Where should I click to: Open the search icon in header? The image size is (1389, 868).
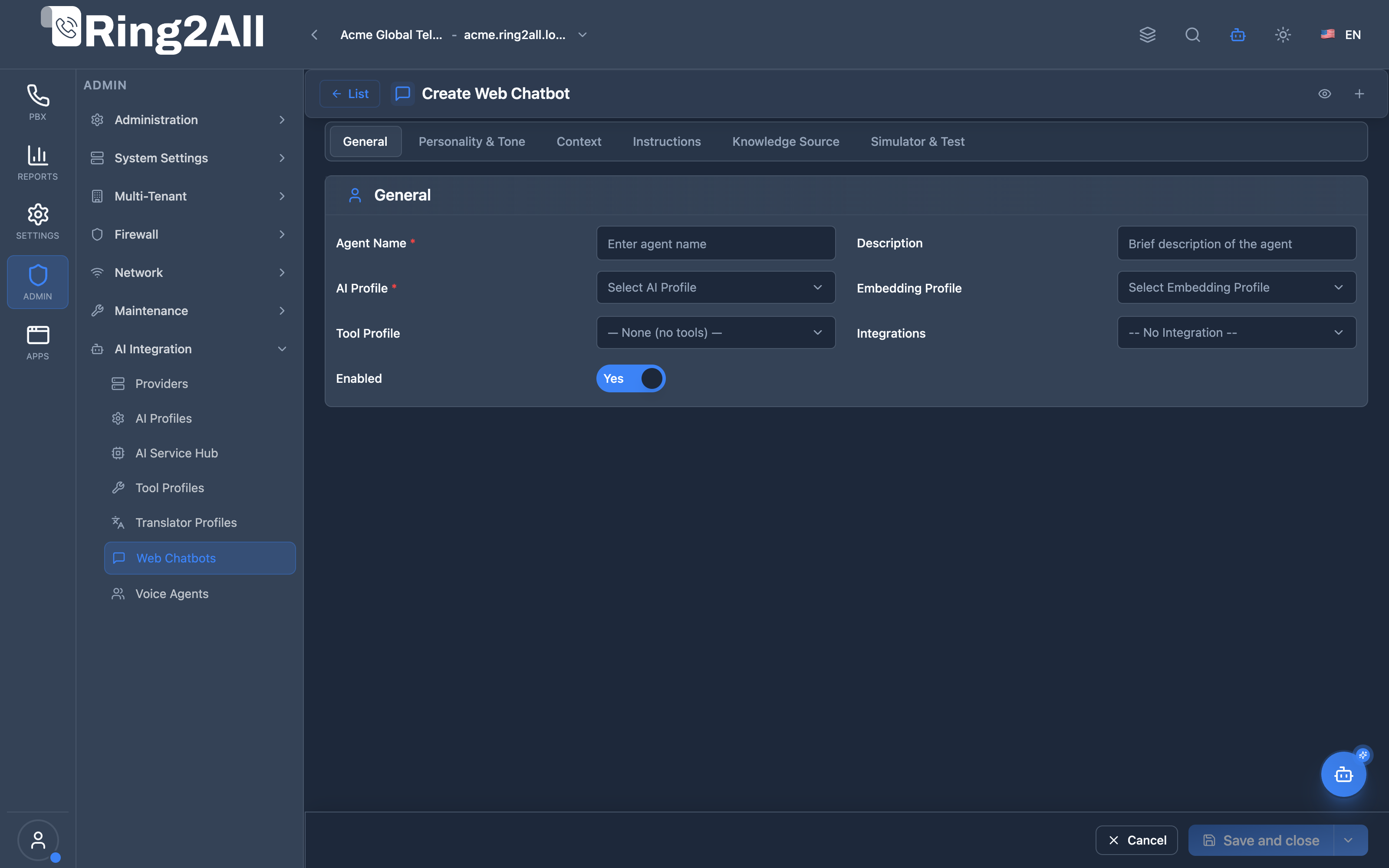coord(1192,34)
